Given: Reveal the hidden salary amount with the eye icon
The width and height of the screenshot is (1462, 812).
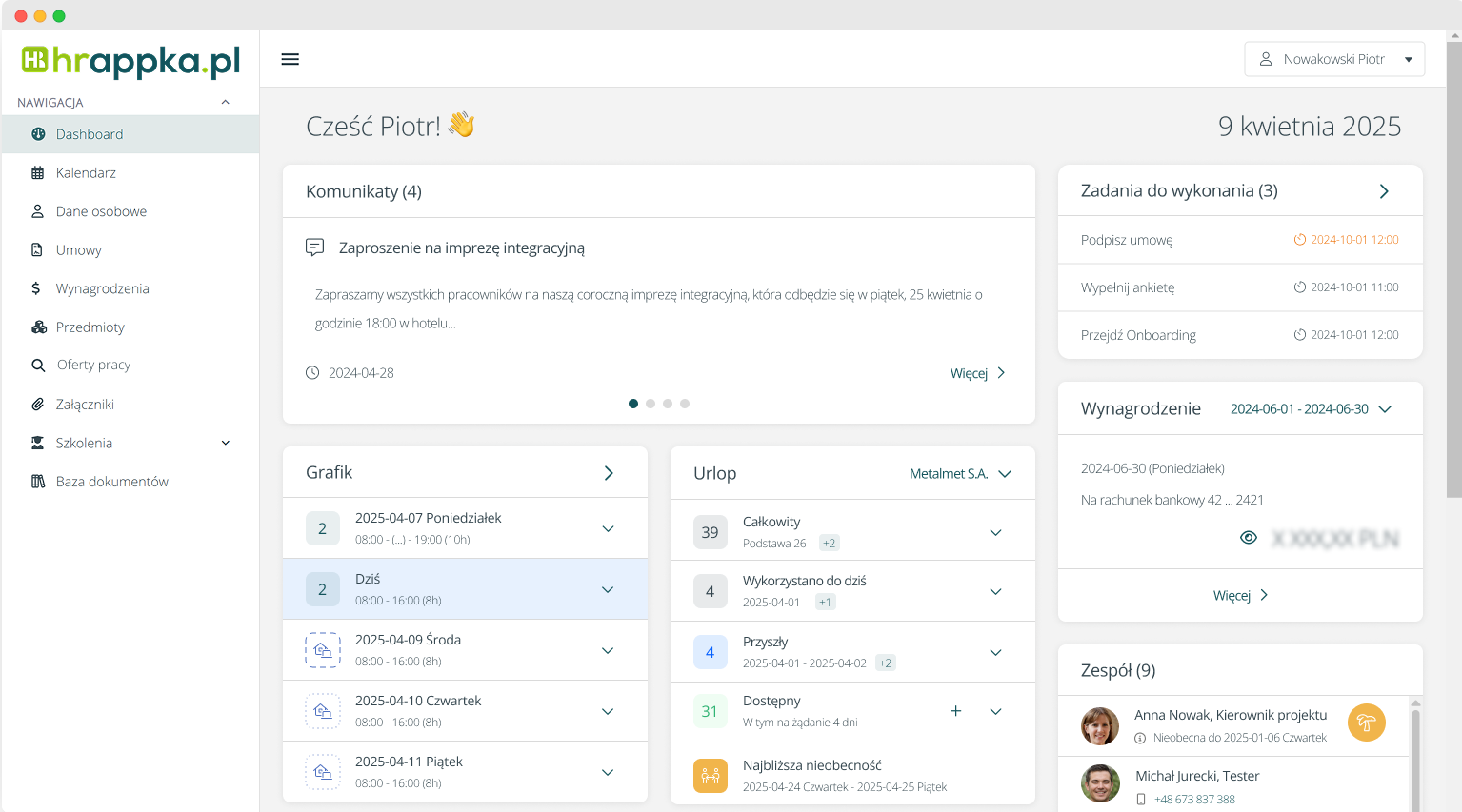Looking at the screenshot, I should [1248, 537].
